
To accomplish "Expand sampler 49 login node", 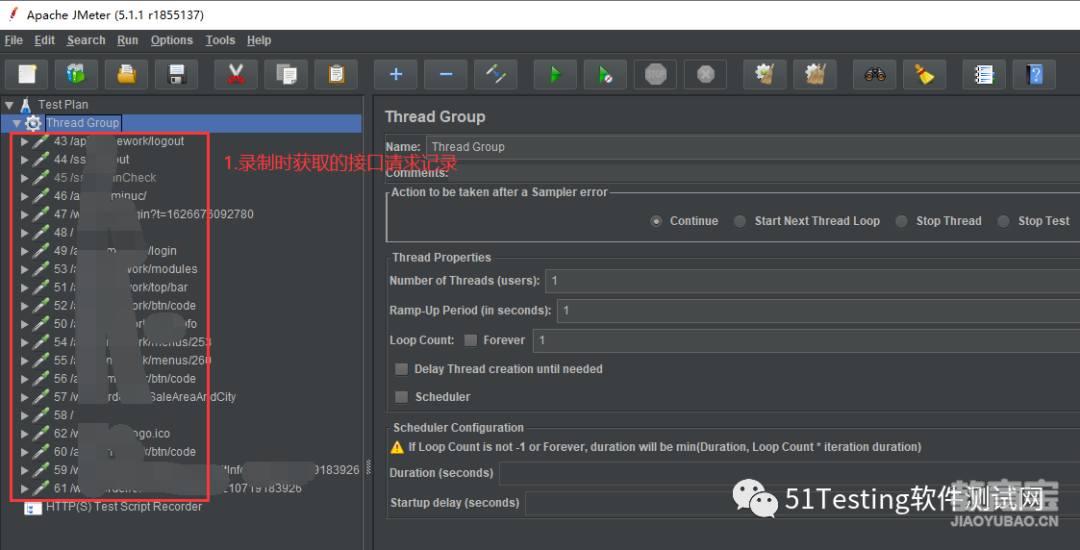I will pyautogui.click(x=25, y=251).
